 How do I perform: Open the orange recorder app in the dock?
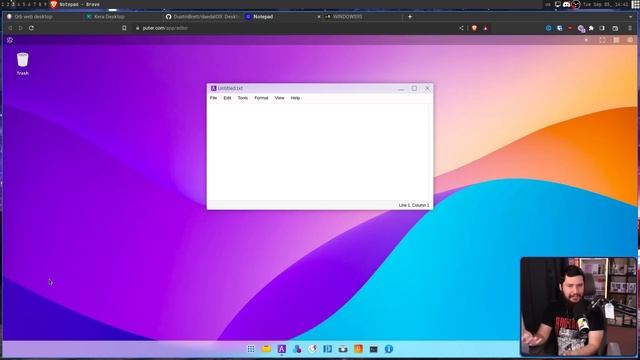click(358, 349)
